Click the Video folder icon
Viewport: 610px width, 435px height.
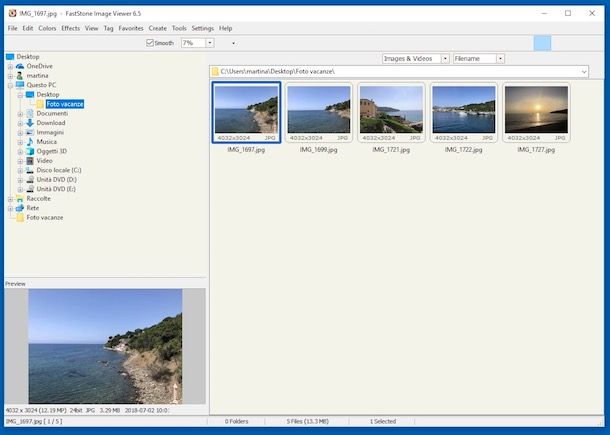[x=30, y=160]
